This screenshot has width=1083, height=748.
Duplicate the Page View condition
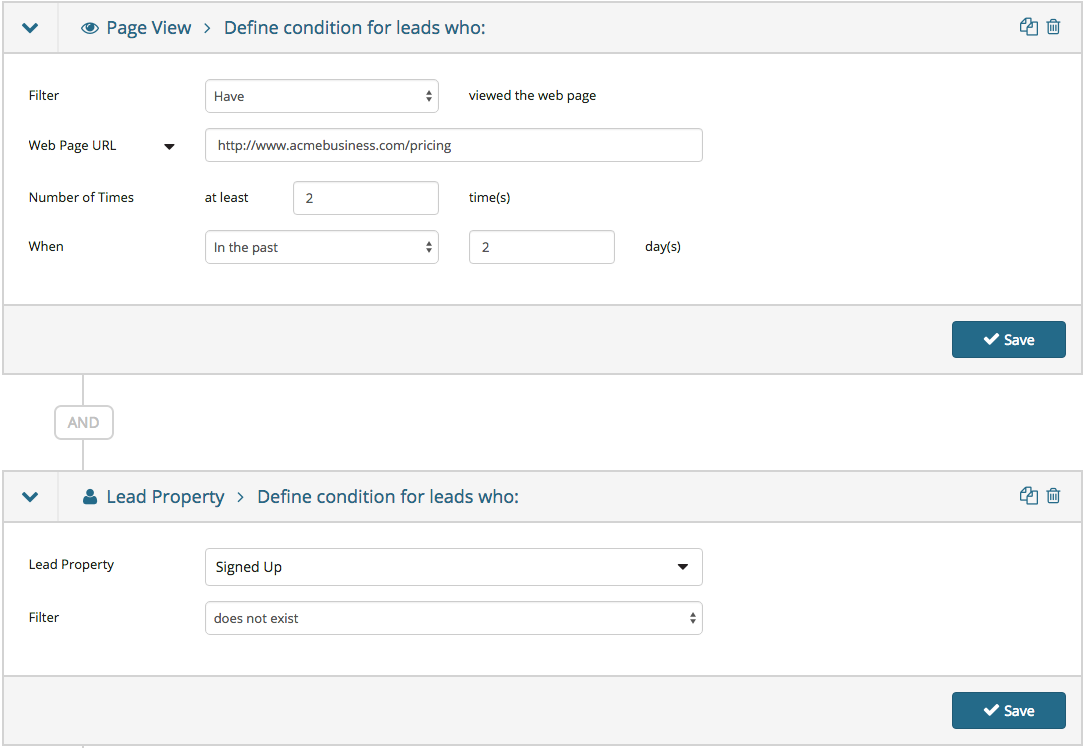coord(1028,27)
